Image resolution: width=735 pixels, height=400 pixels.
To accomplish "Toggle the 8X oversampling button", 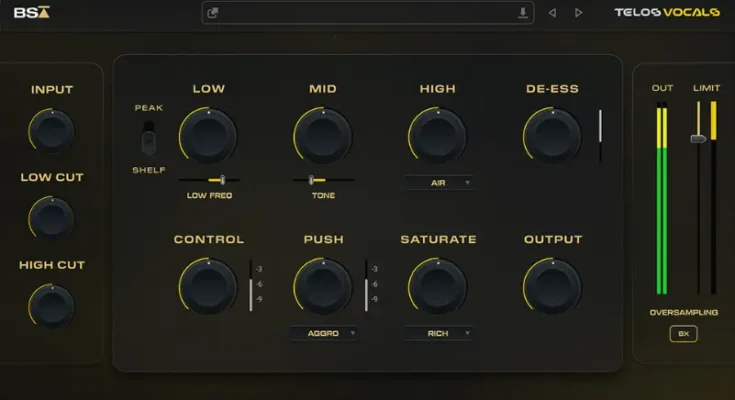I will tap(684, 334).
